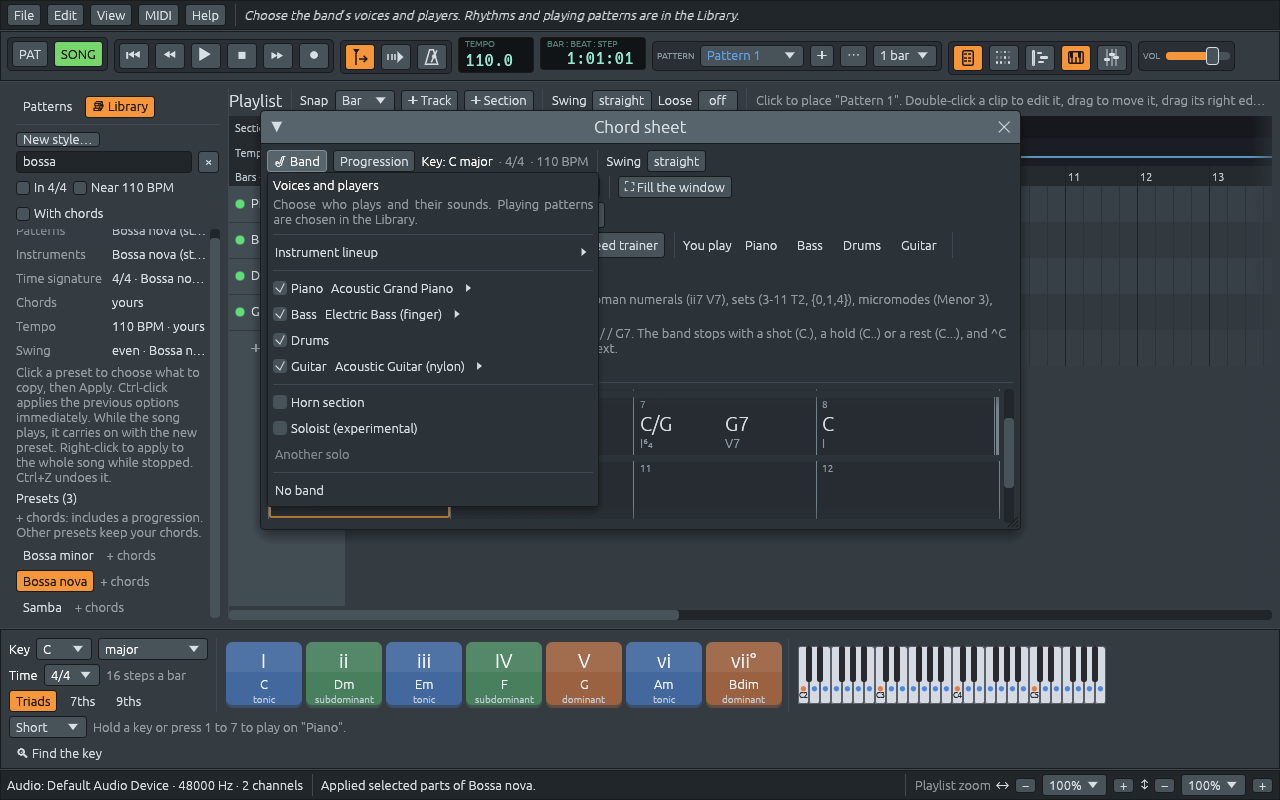1280x800 pixels.
Task: Open the key scale major dropdown
Action: click(x=152, y=649)
